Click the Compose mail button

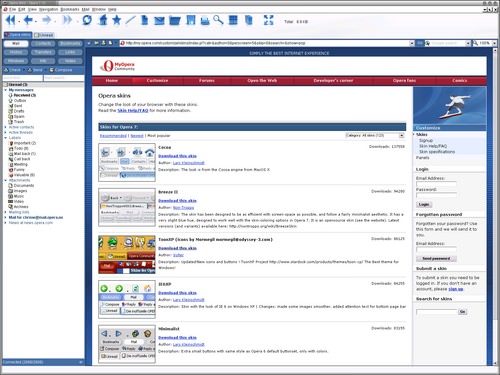coord(61,70)
